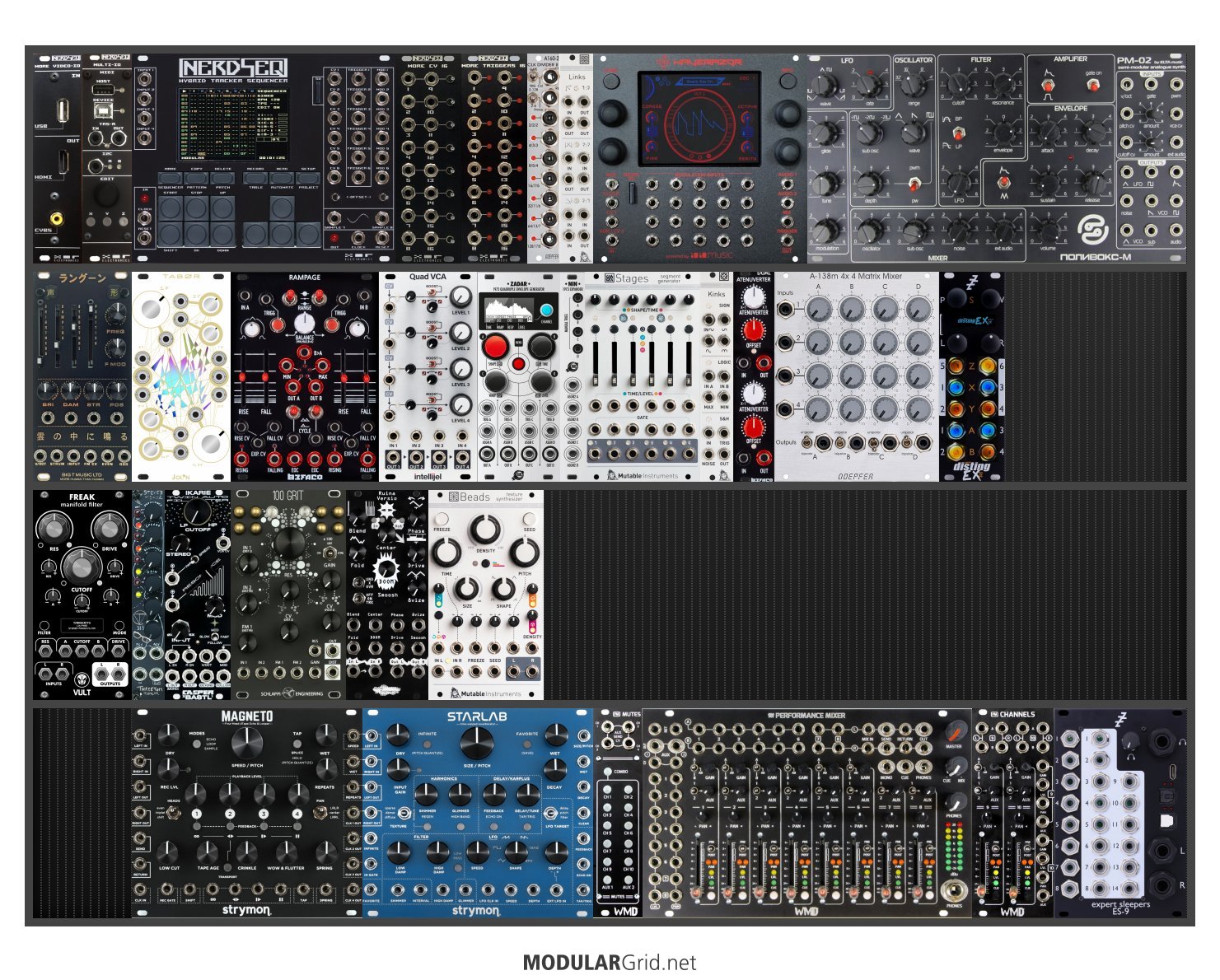
Task: Click the yellow CVBS RCA jack
Action: click(x=56, y=218)
